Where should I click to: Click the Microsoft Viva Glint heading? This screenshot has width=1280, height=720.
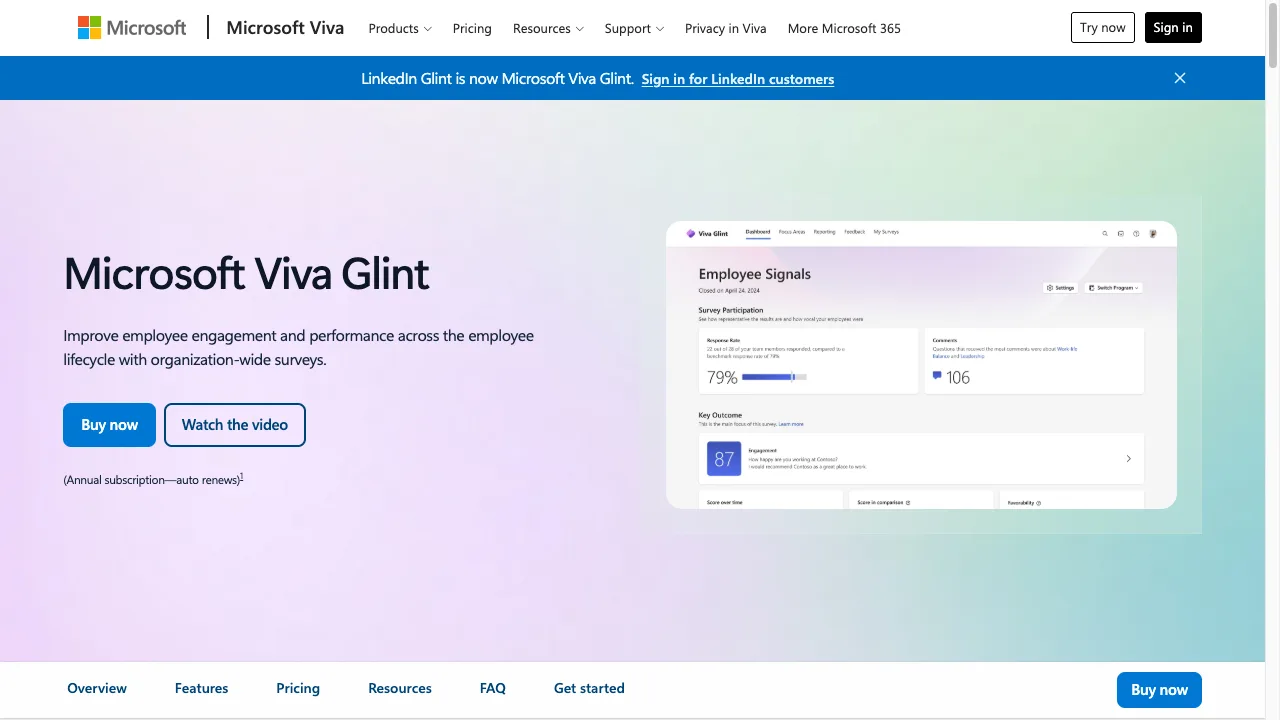click(x=246, y=274)
